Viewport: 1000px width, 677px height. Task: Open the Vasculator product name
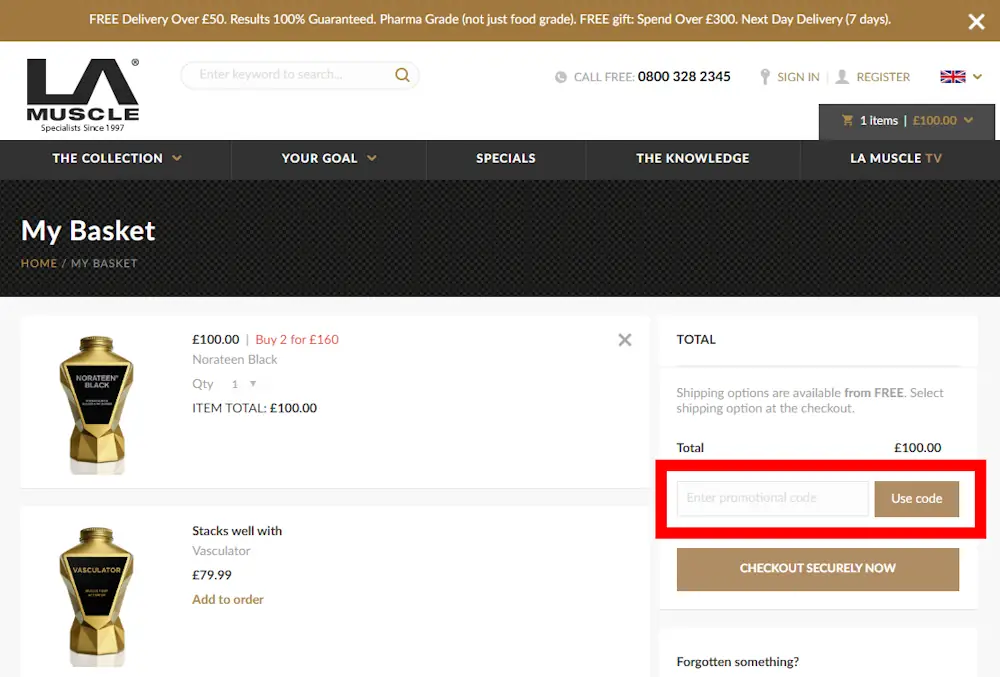coord(221,551)
